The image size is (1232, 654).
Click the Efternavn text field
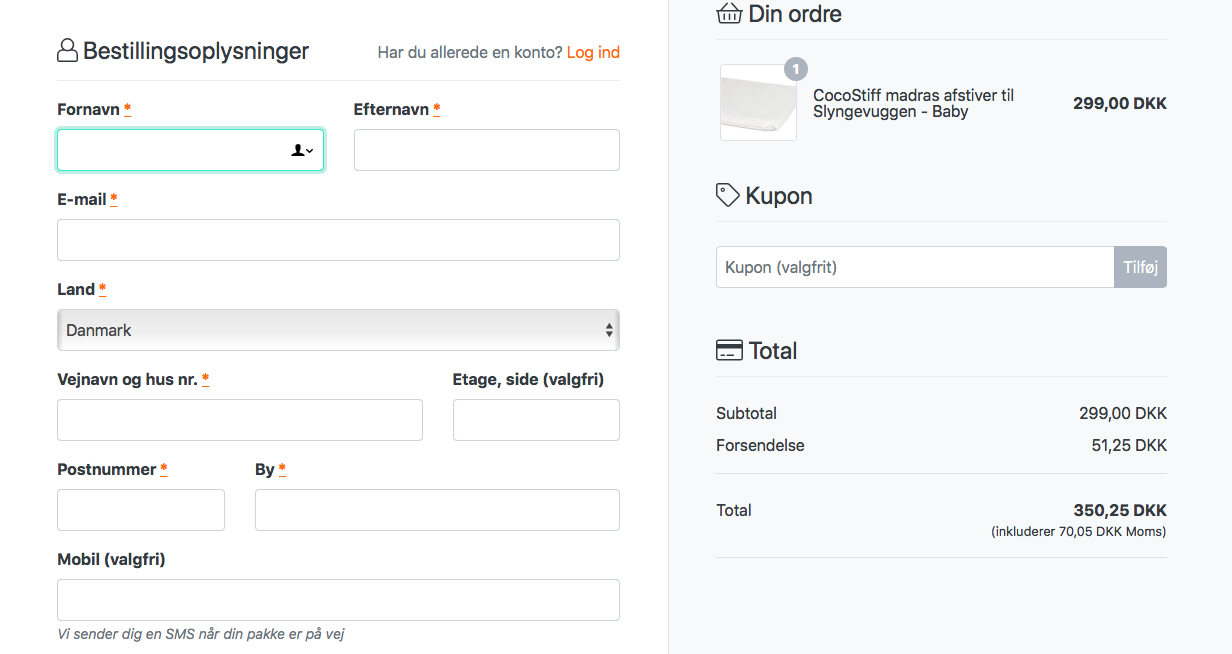[486, 150]
